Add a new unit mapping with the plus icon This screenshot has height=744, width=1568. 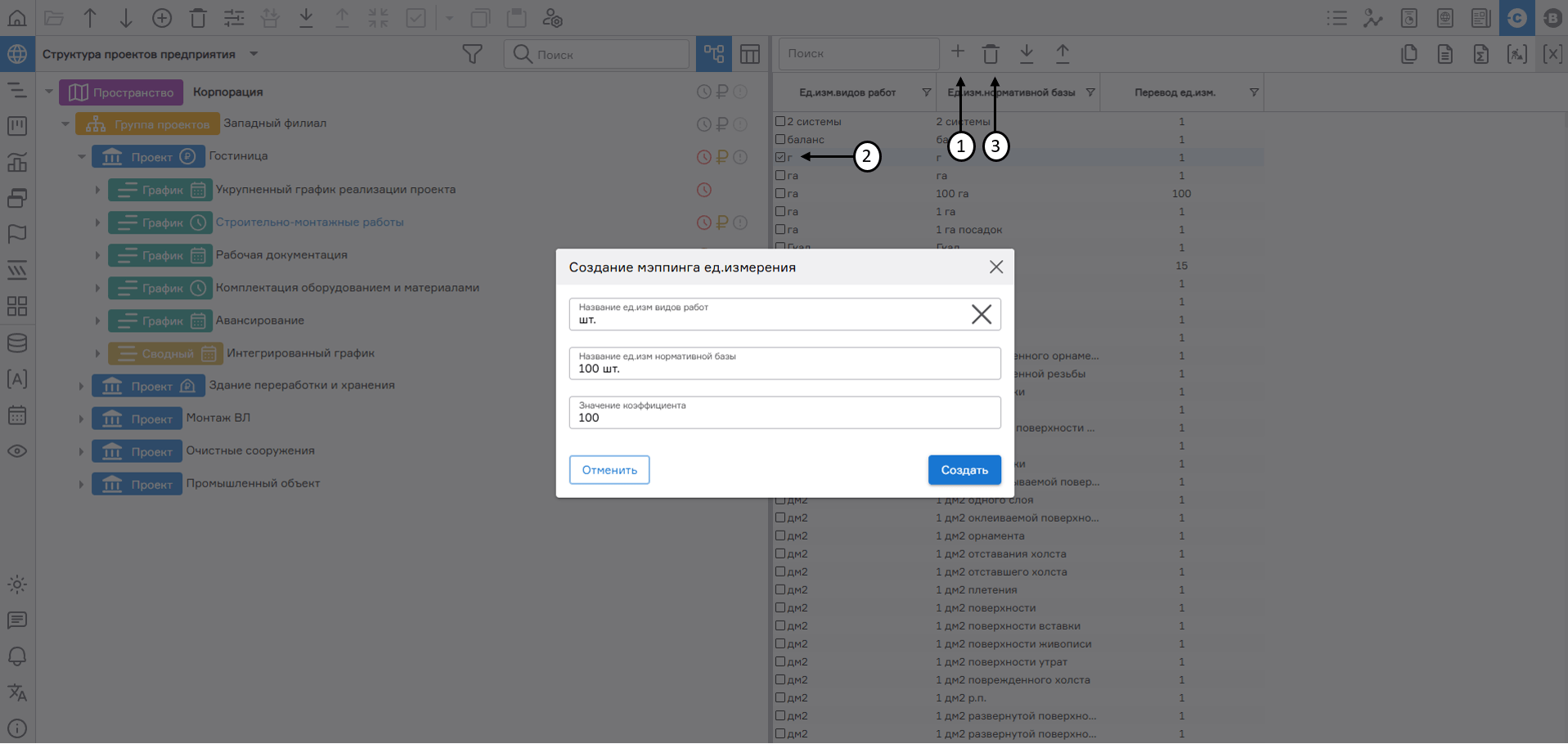pyautogui.click(x=958, y=52)
